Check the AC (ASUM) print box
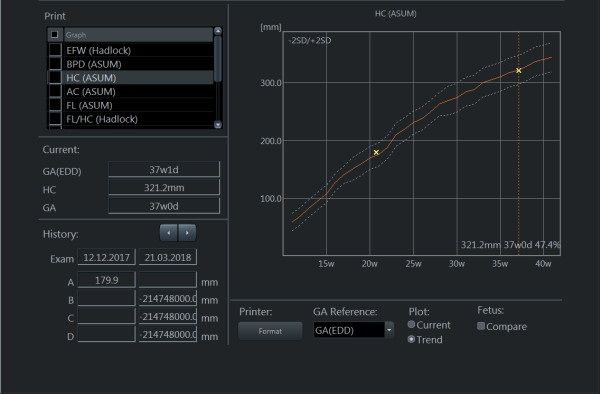 pos(55,91)
